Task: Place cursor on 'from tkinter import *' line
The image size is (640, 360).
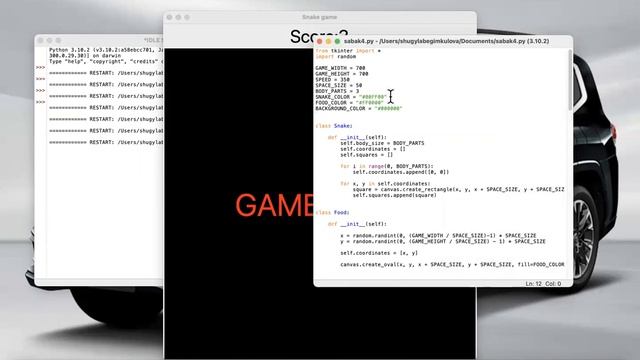Action: [348, 51]
